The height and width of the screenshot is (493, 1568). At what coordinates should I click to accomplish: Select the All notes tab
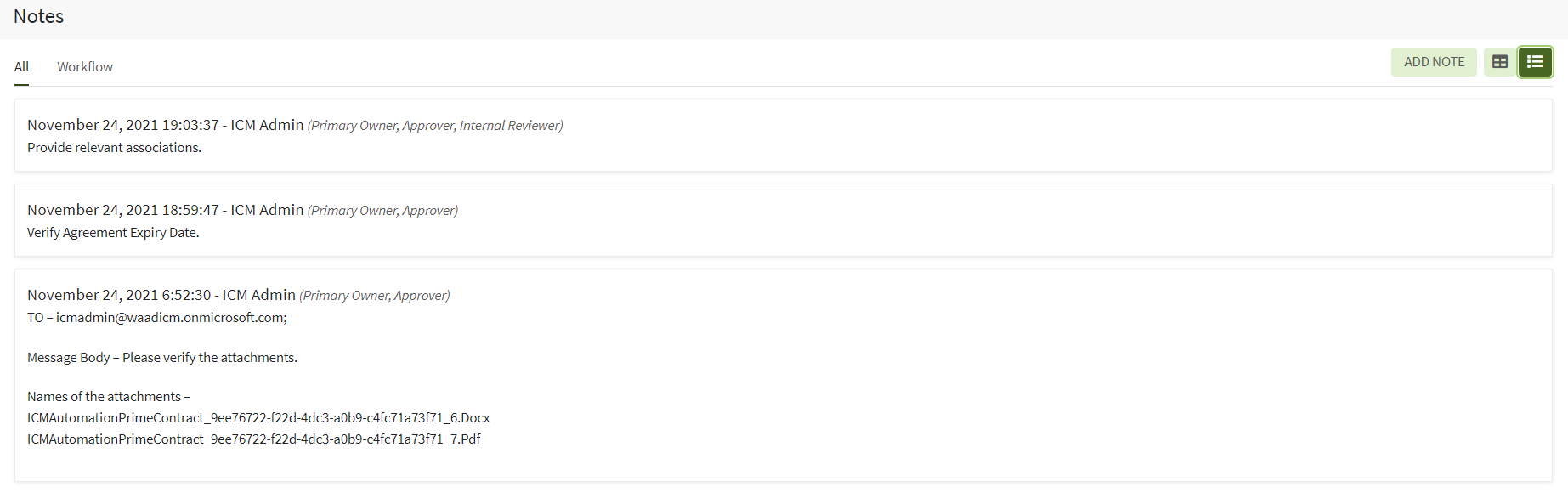pyautogui.click(x=21, y=67)
